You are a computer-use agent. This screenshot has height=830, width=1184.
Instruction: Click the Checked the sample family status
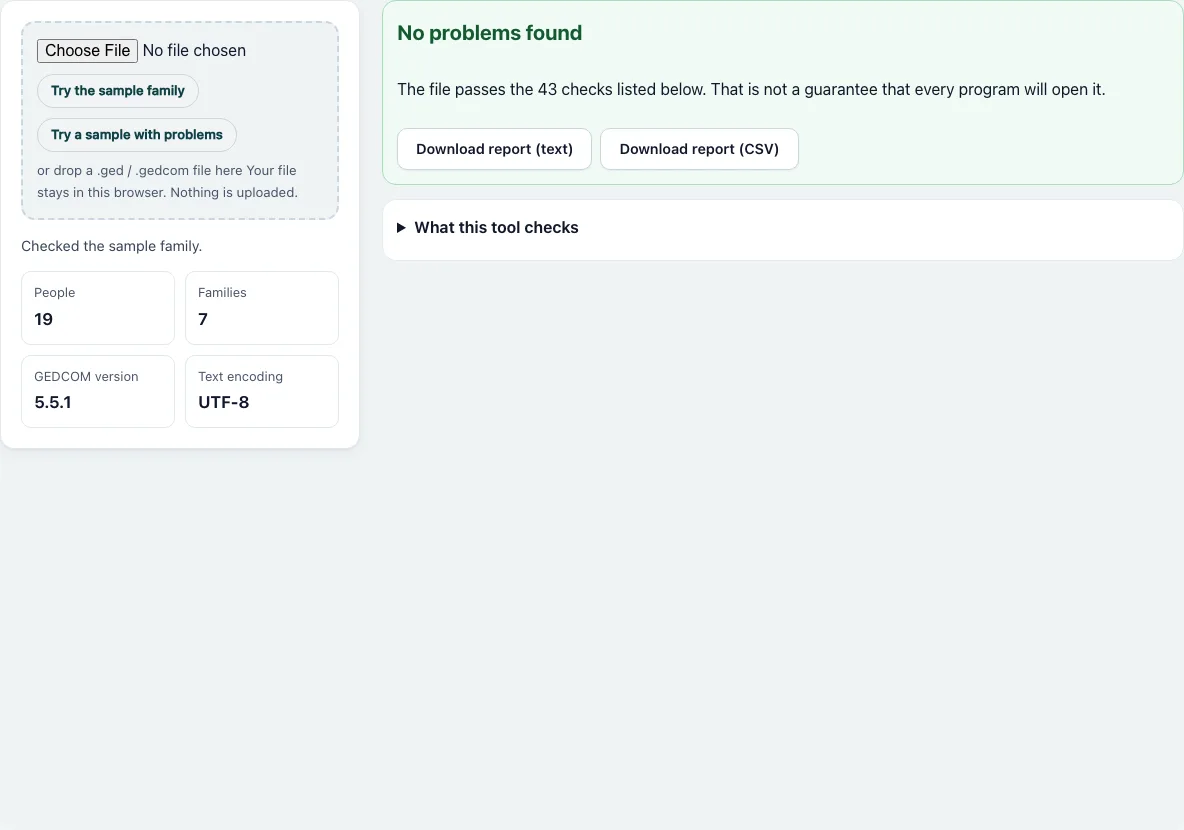click(x=112, y=246)
